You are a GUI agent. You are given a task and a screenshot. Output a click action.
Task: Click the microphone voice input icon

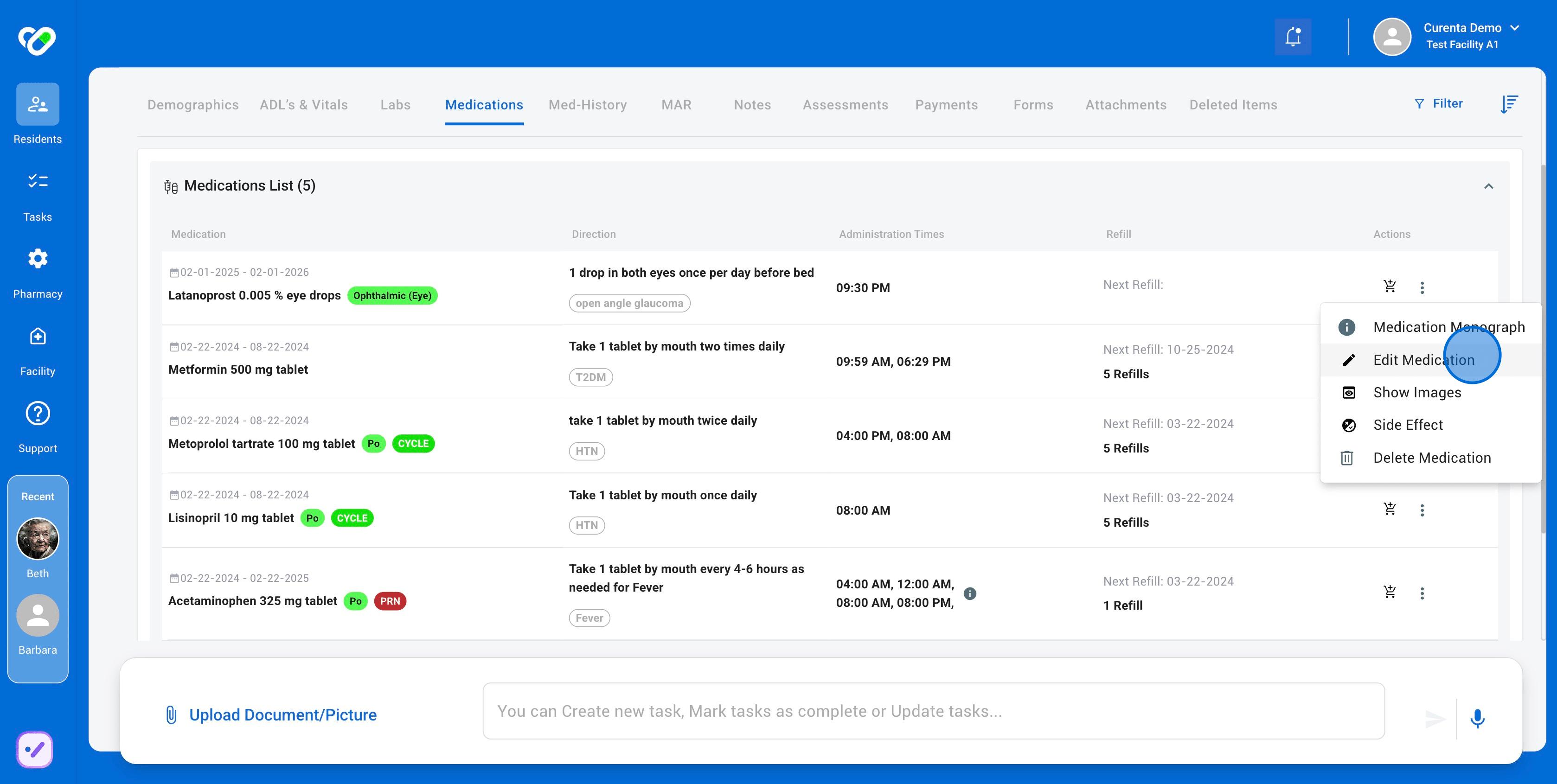click(1477, 718)
